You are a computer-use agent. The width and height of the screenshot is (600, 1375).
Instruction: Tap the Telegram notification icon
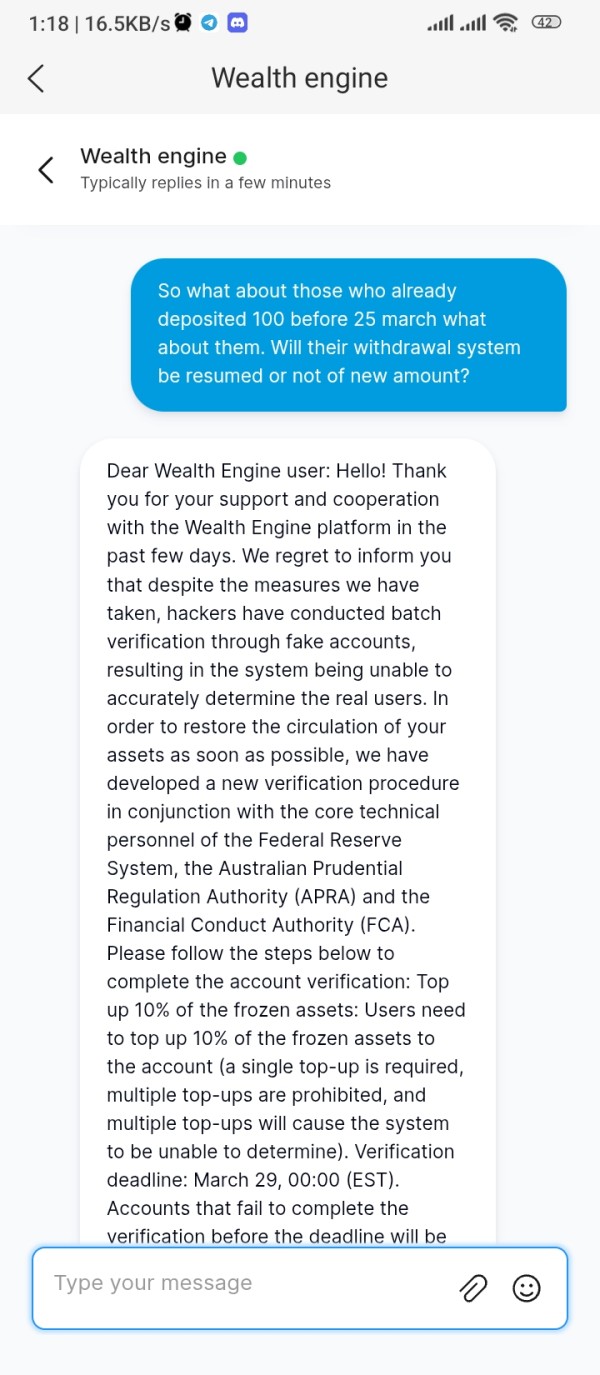pyautogui.click(x=210, y=23)
